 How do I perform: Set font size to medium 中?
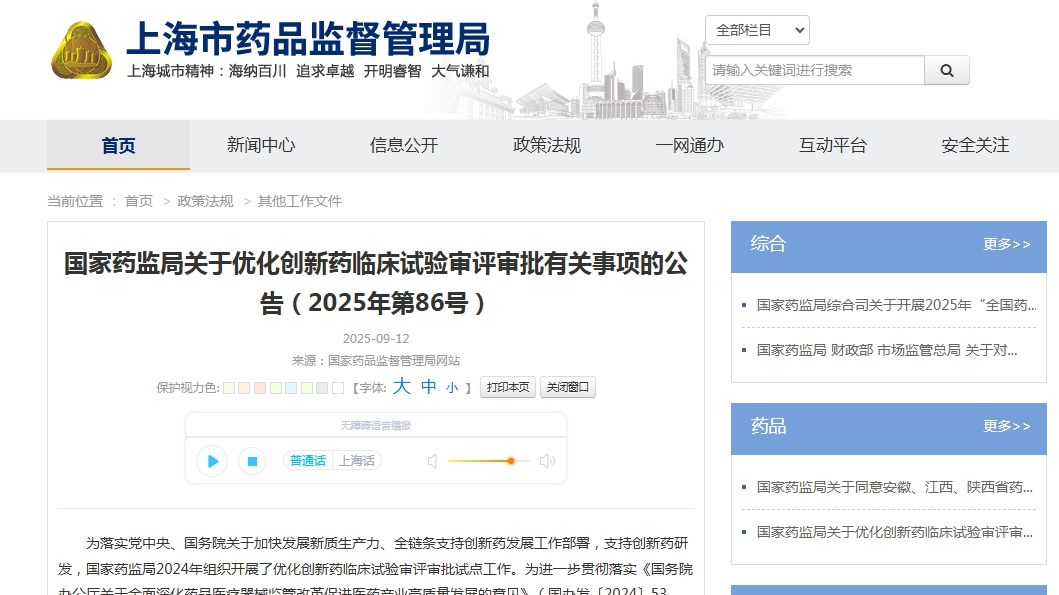click(x=428, y=387)
